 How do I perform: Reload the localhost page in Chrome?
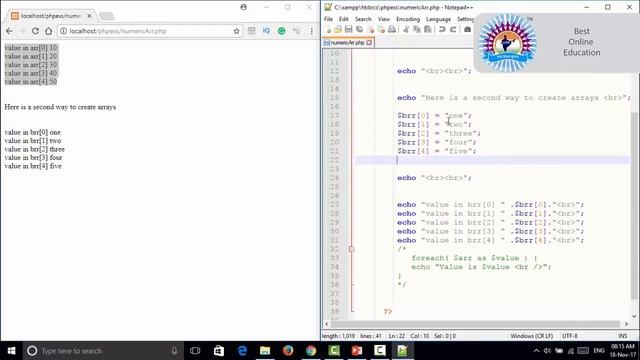click(x=35, y=31)
